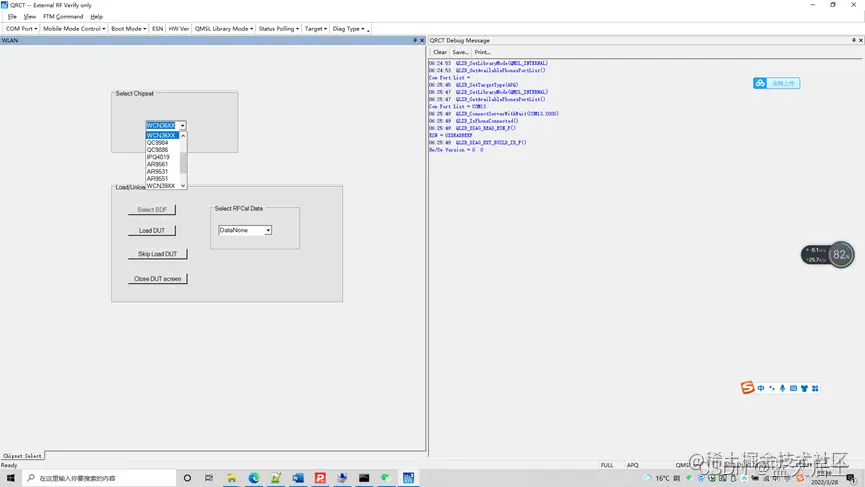Open the FTM Command menu
This screenshot has height=487, width=865.
click(x=63, y=17)
